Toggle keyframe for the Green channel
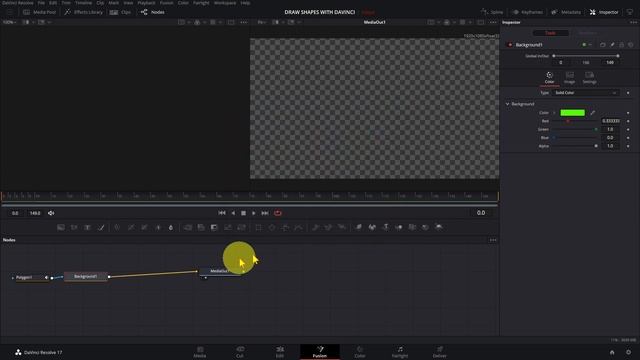Image resolution: width=640 pixels, height=360 pixels. coord(628,129)
